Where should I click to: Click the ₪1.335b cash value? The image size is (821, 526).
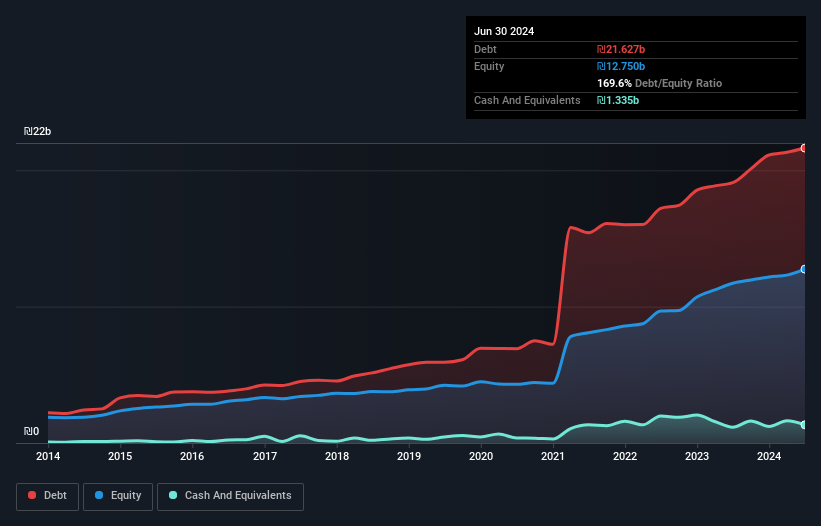pyautogui.click(x=618, y=100)
